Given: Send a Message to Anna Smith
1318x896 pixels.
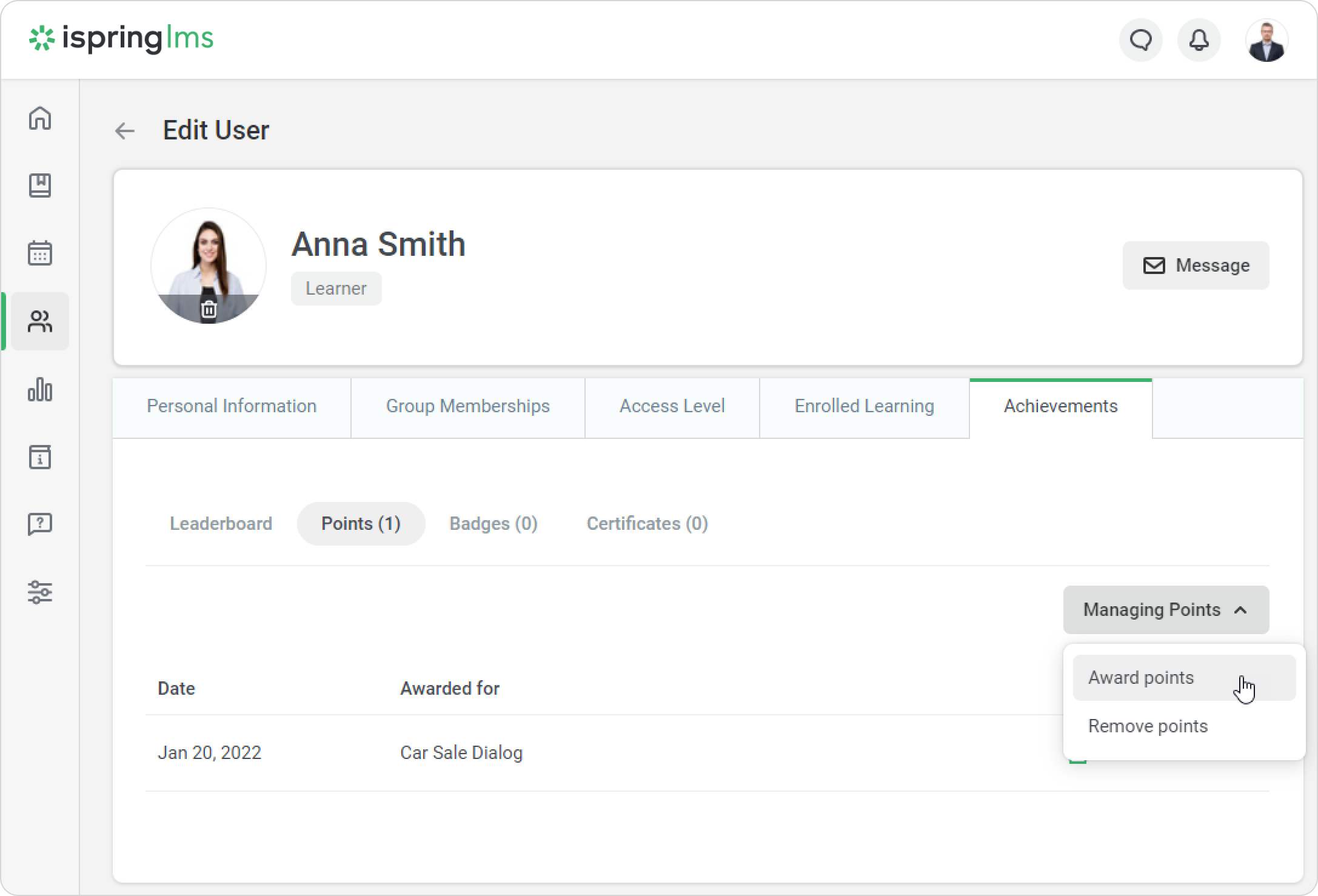Looking at the screenshot, I should pos(1196,266).
